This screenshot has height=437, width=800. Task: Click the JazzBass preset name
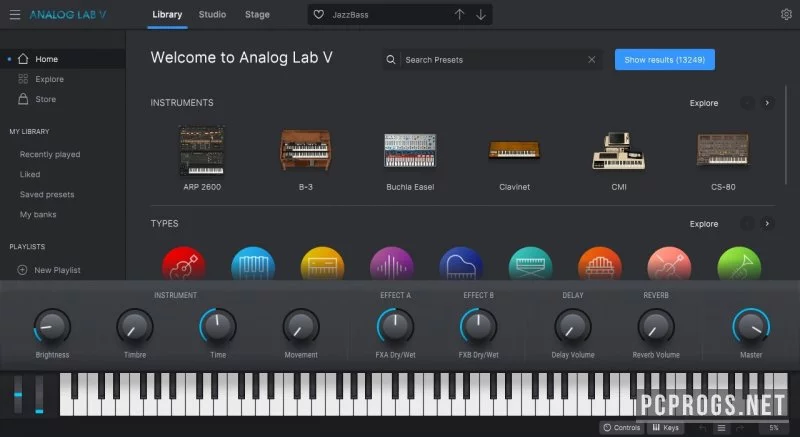point(350,15)
